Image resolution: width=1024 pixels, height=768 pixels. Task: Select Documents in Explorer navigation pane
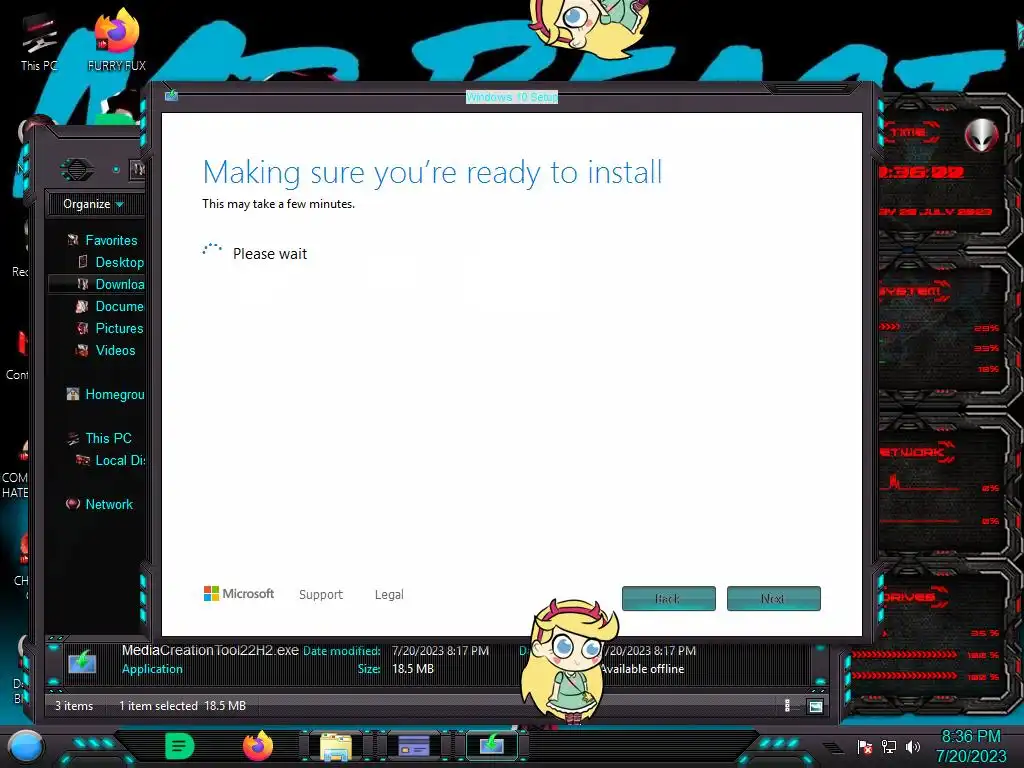120,306
